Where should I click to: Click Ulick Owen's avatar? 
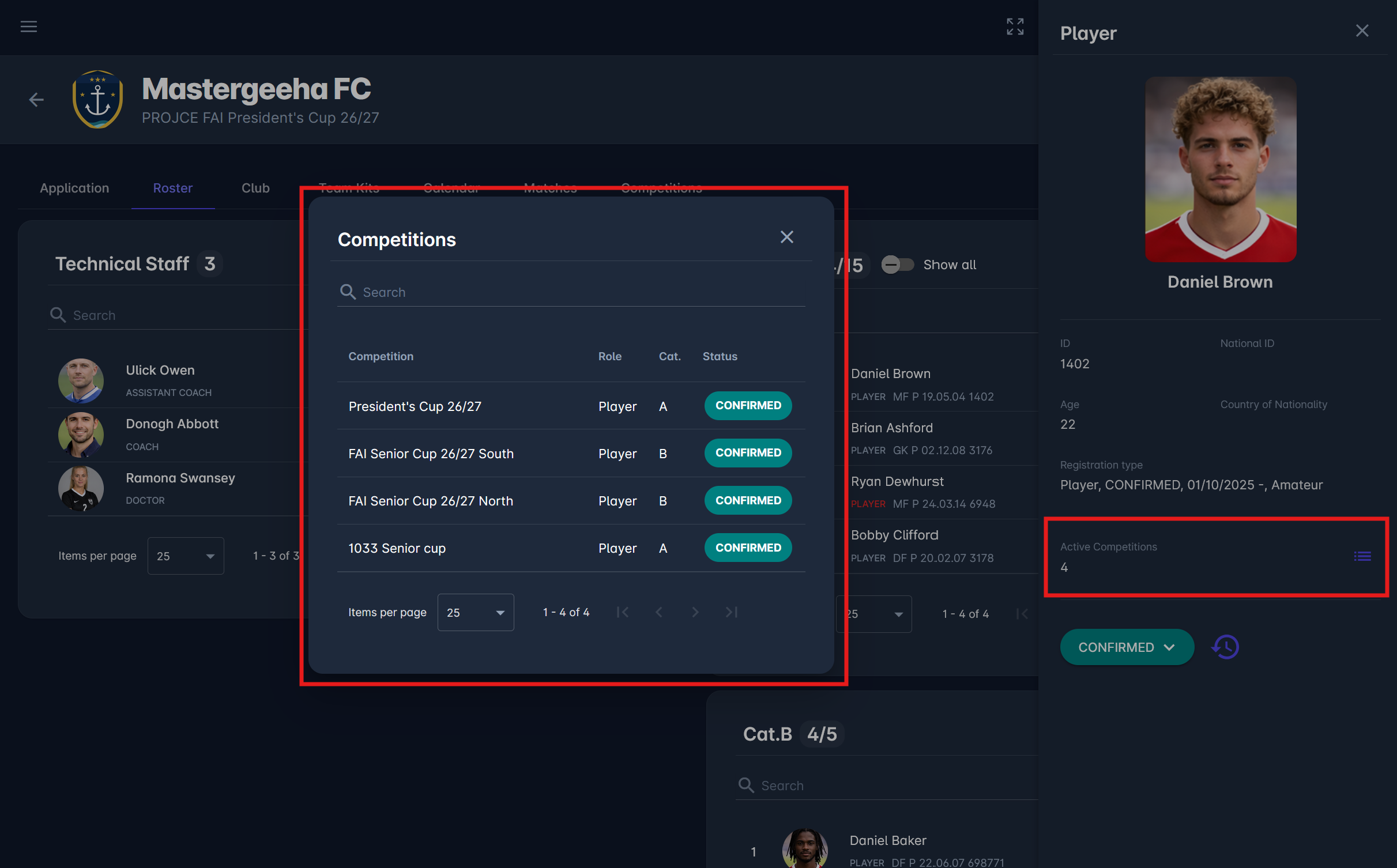pyautogui.click(x=81, y=380)
